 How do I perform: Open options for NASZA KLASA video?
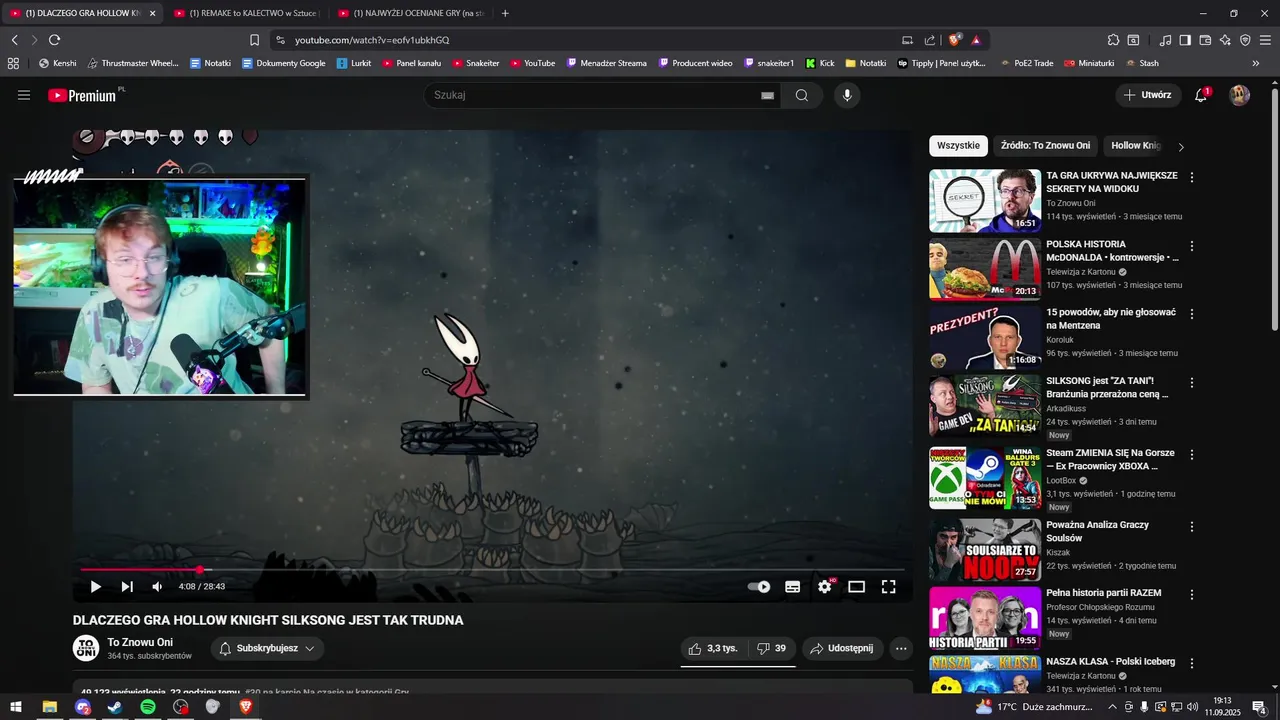tap(1191, 663)
